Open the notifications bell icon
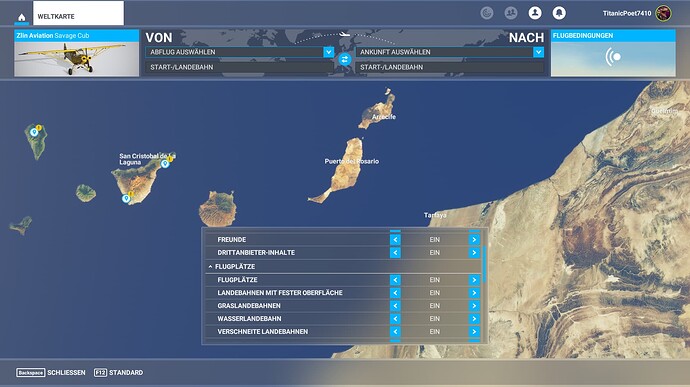This screenshot has height=387, width=690. point(559,13)
